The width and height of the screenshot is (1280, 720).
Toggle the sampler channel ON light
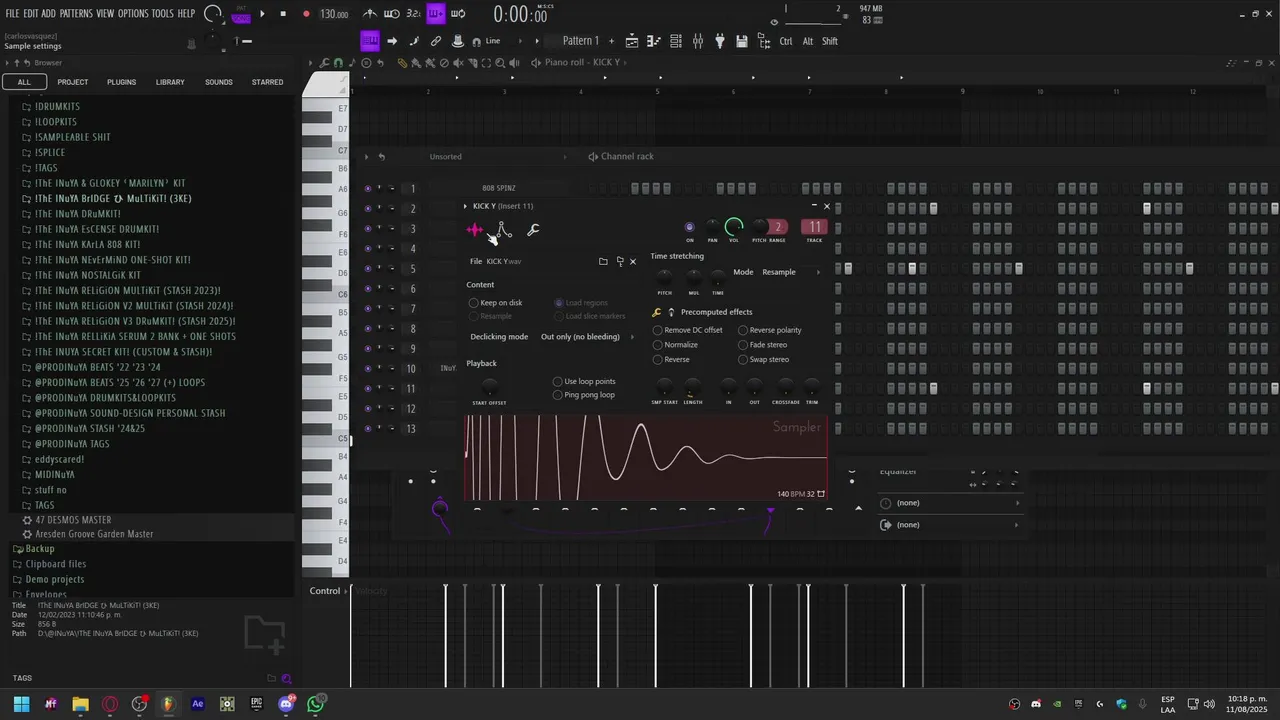pyautogui.click(x=689, y=227)
